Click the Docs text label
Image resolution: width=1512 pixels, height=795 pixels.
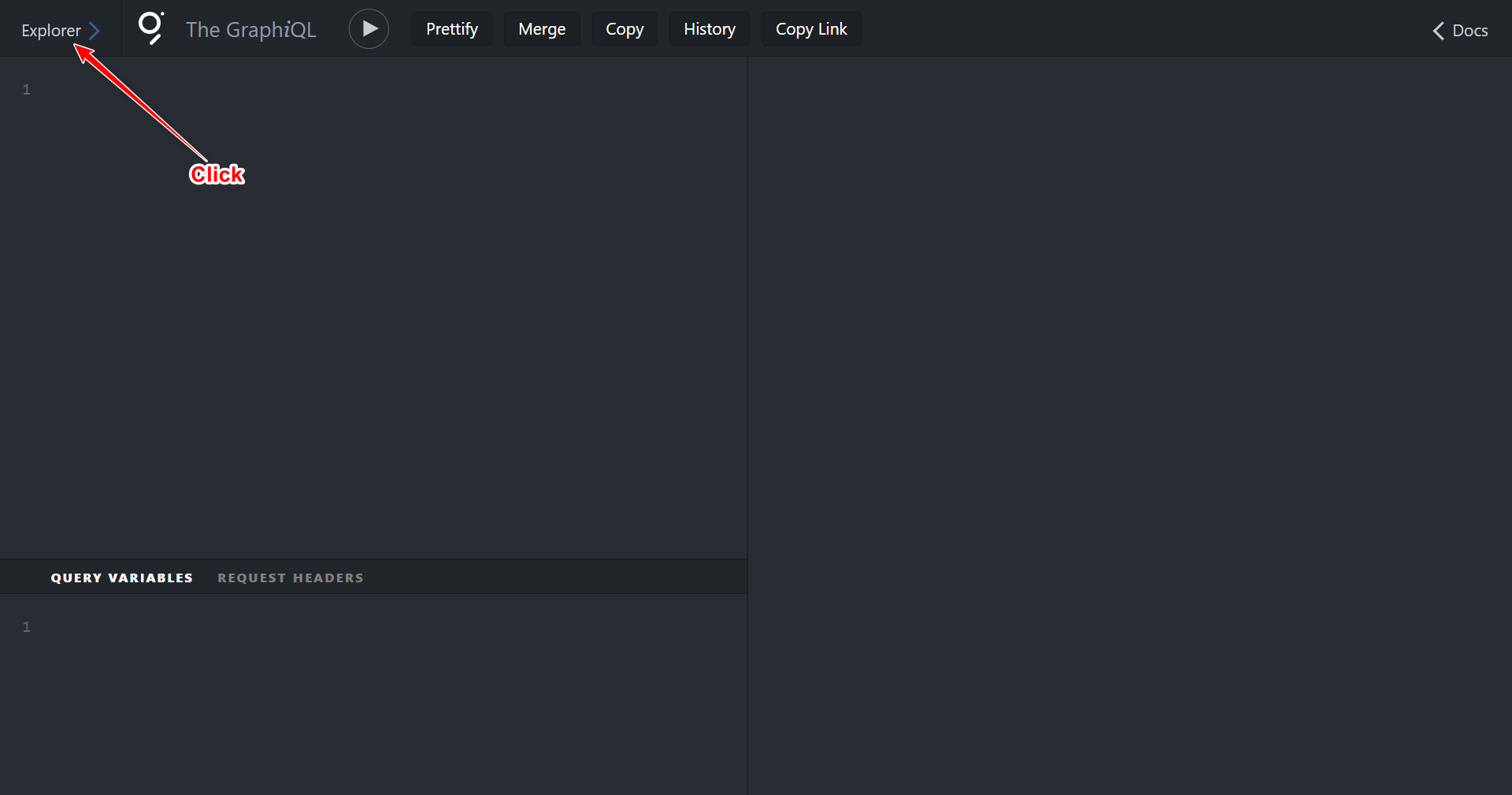[1469, 31]
